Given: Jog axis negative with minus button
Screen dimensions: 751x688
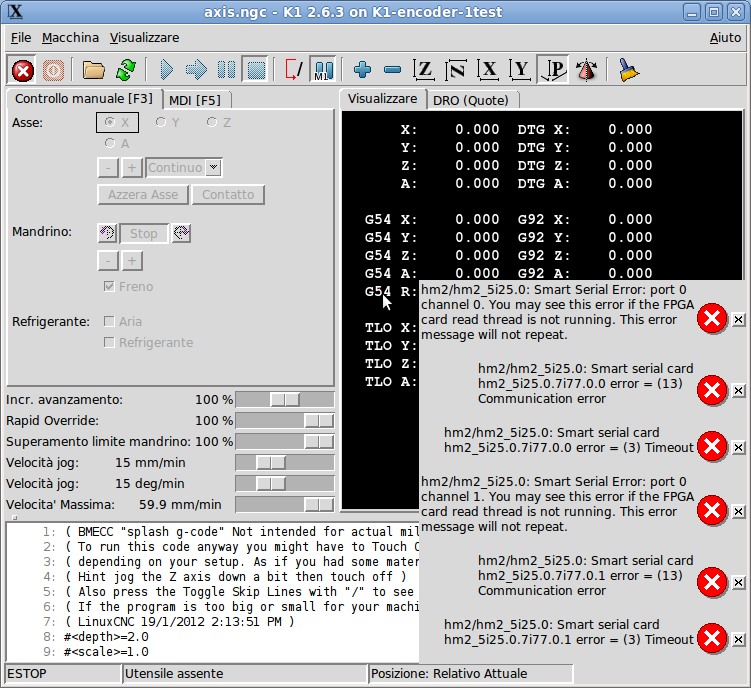Looking at the screenshot, I should click(x=108, y=168).
